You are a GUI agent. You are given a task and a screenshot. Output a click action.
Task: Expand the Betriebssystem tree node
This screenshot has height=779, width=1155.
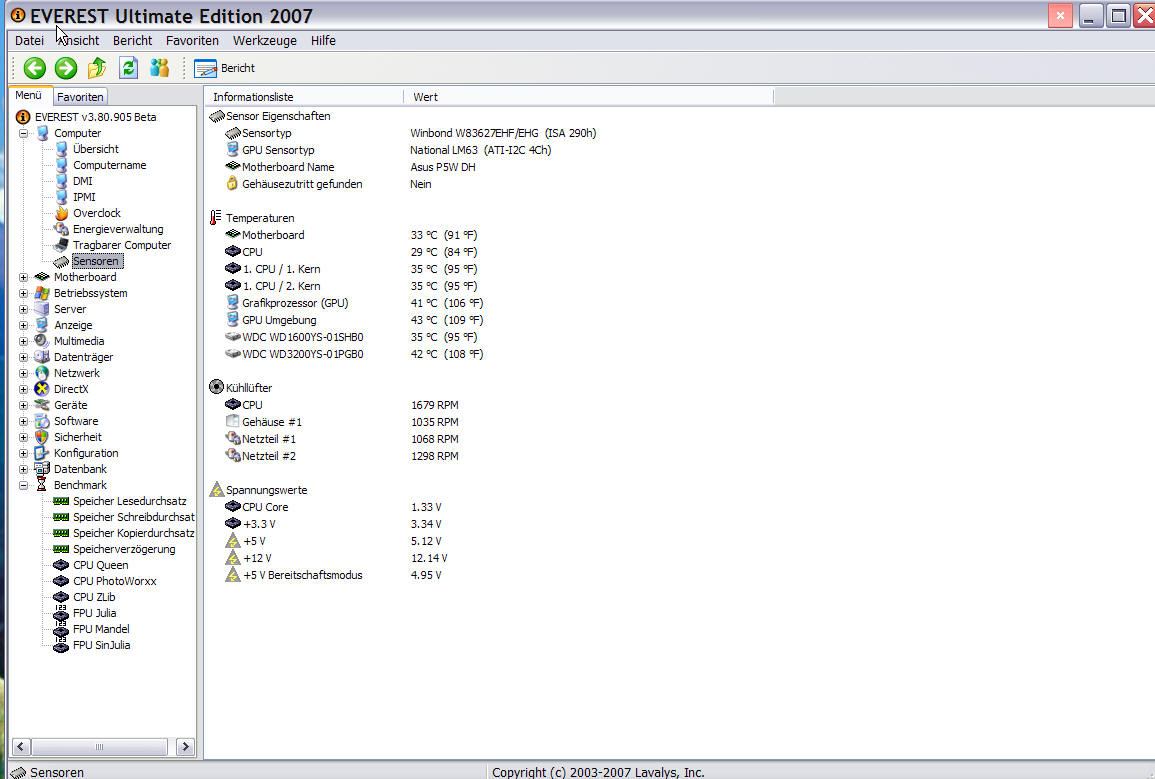(24, 294)
